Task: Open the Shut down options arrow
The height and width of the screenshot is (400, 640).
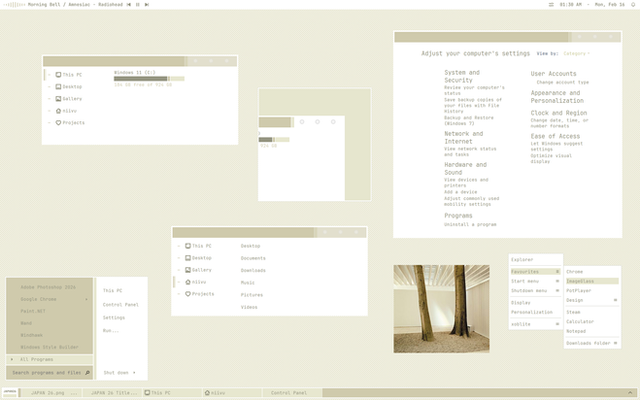Action: pos(134,373)
